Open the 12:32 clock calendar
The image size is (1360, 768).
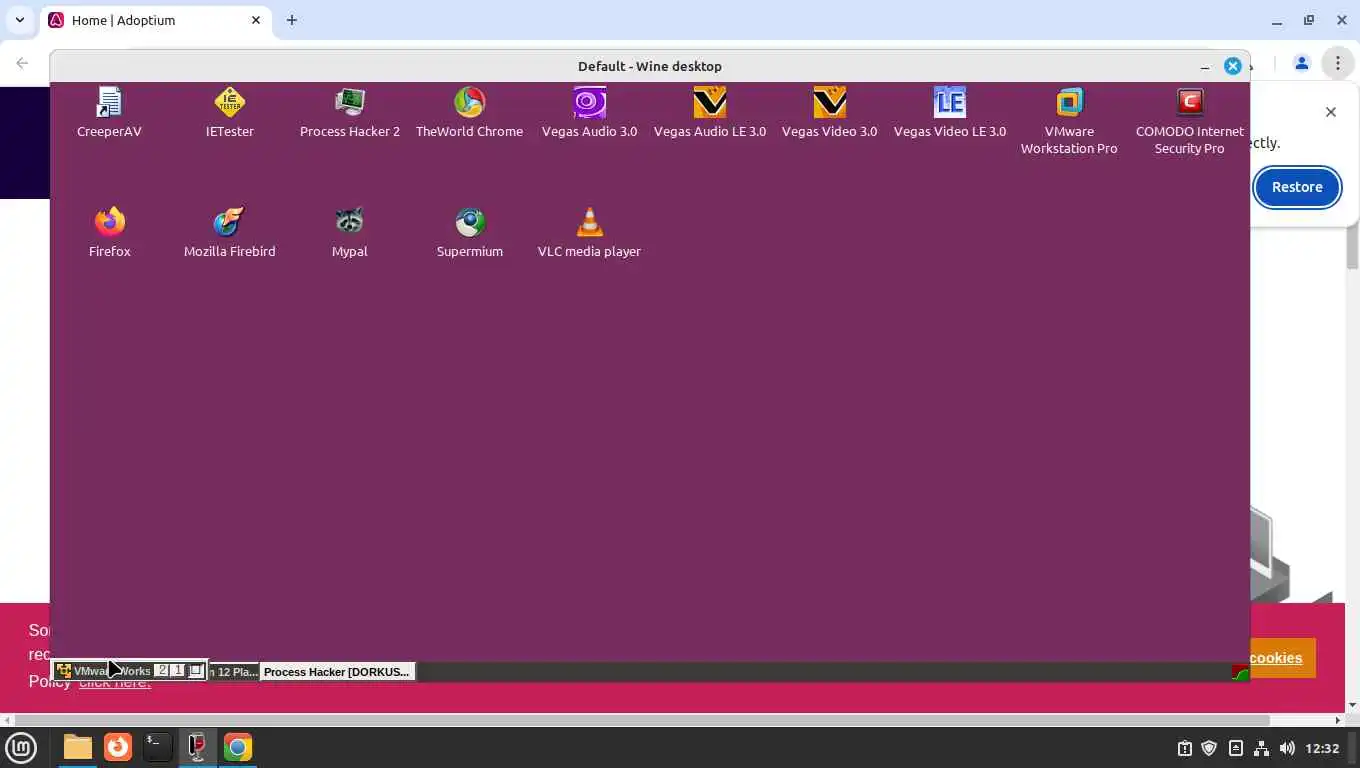pyautogui.click(x=1322, y=748)
